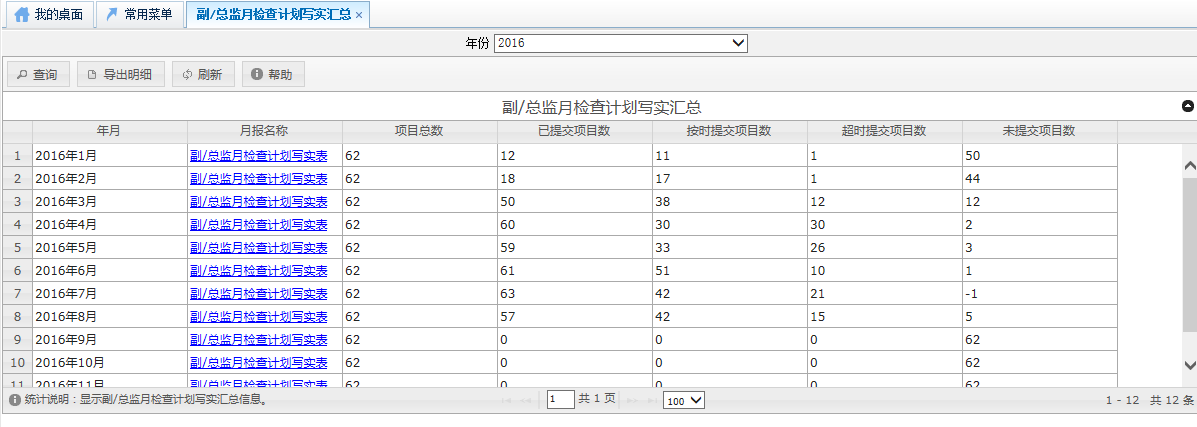Open the 2016年5月 月报名称 link

click(259, 248)
